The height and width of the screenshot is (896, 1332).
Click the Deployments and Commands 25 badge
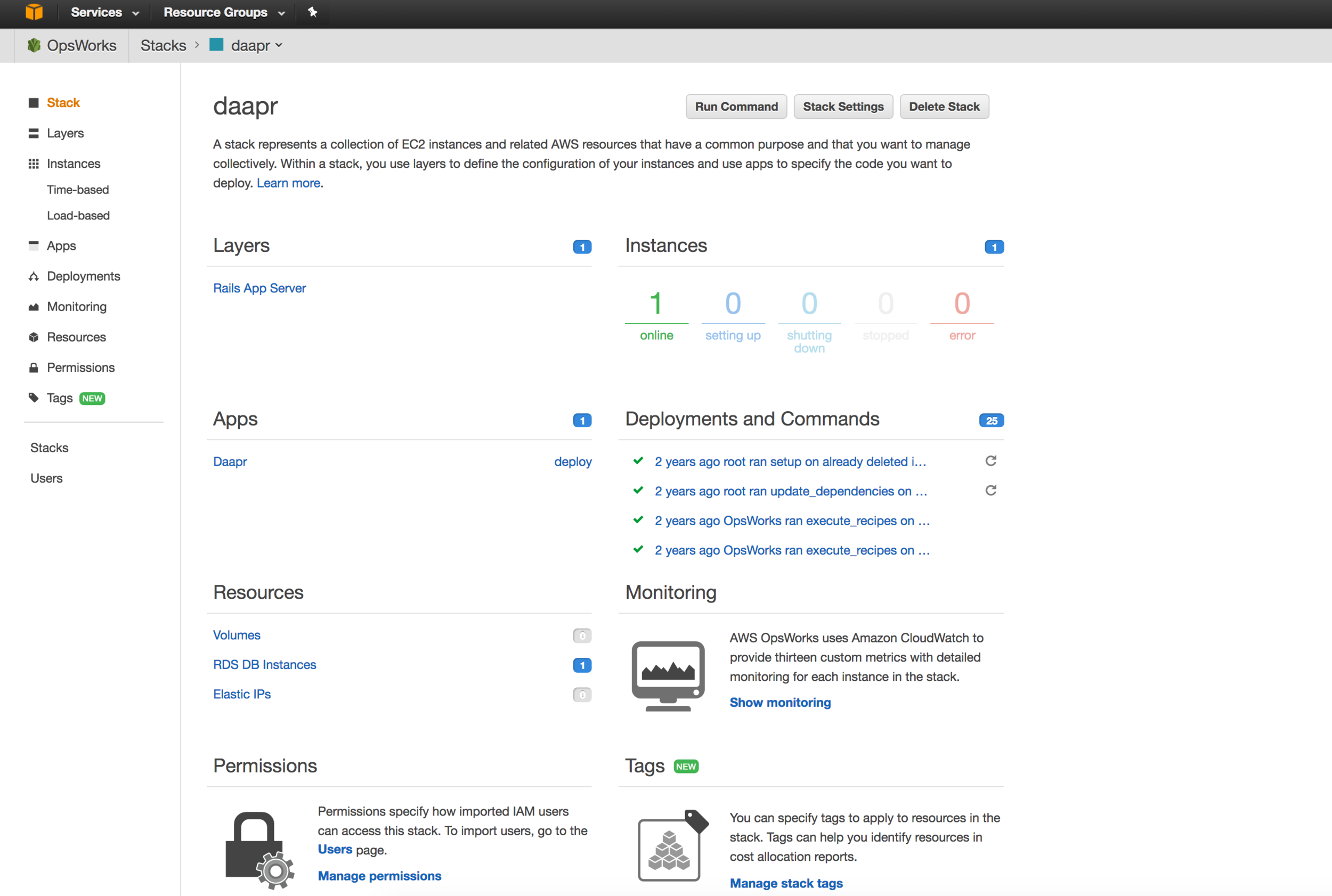point(991,421)
